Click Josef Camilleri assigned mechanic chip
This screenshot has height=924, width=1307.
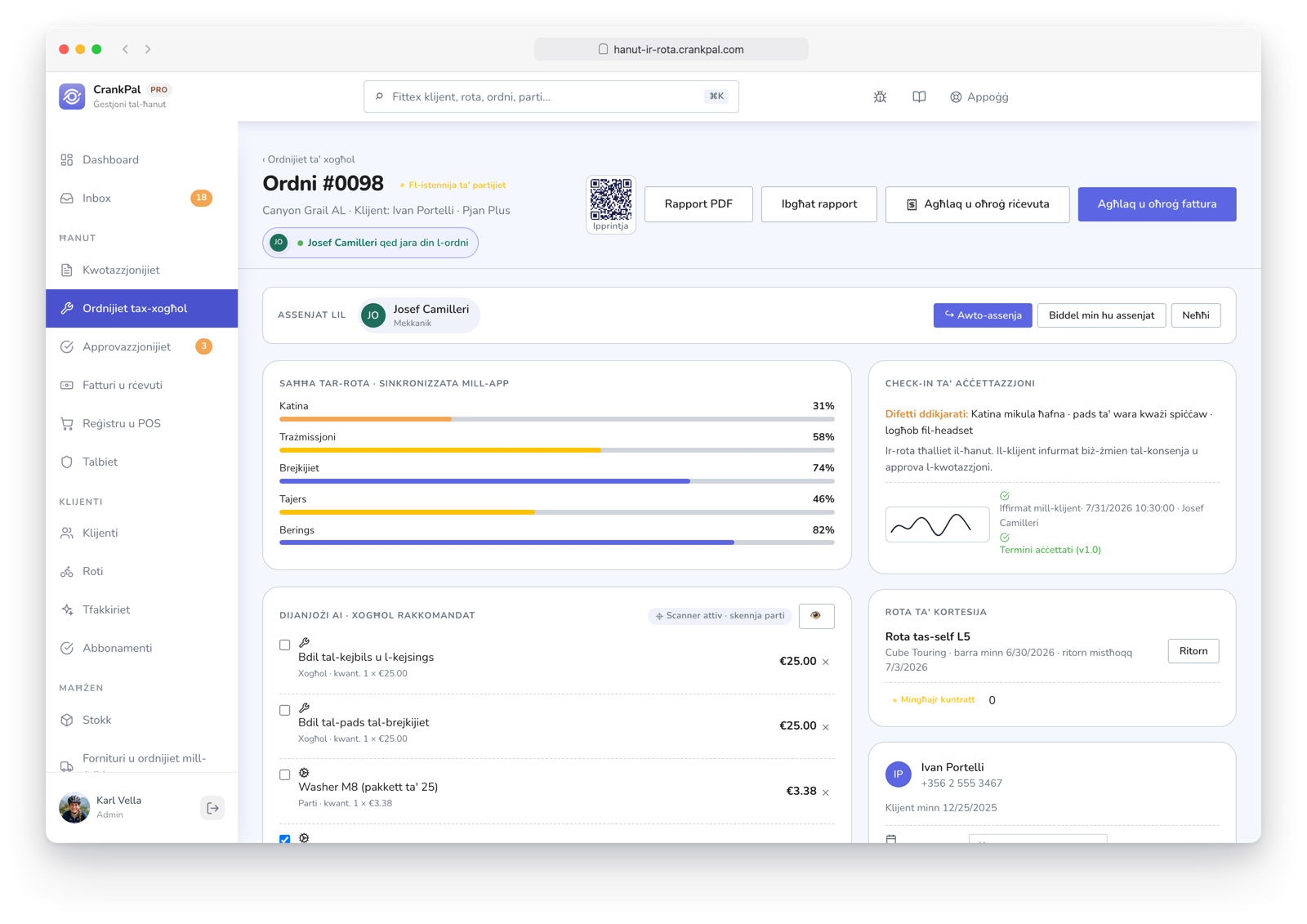pos(419,315)
